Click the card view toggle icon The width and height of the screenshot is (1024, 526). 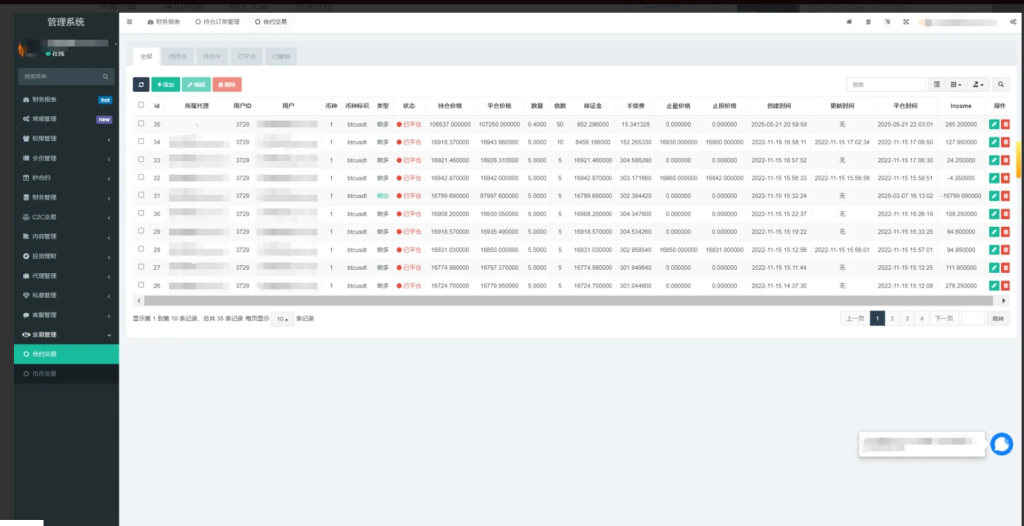[x=937, y=84]
